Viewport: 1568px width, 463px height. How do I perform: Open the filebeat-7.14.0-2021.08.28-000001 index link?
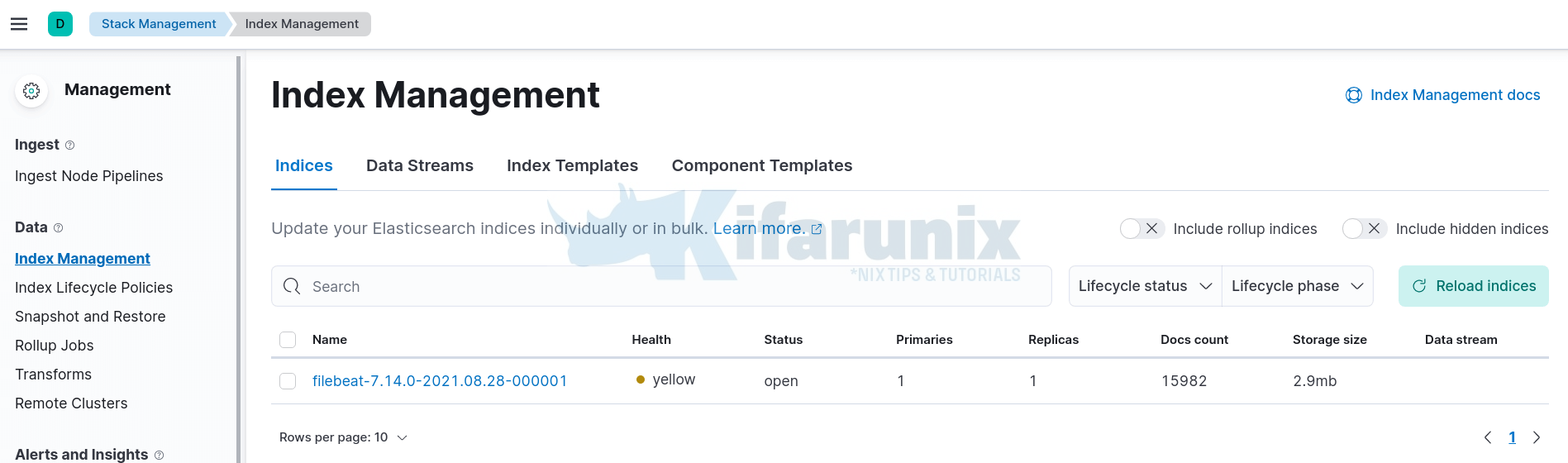pyautogui.click(x=440, y=381)
